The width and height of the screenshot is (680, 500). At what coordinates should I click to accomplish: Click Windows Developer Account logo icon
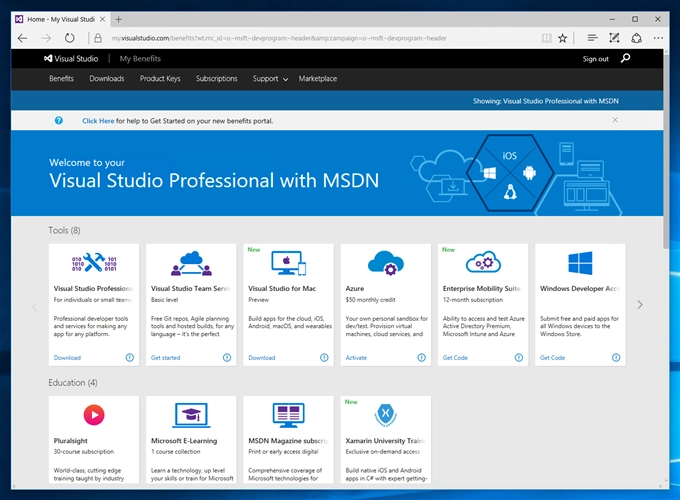(x=580, y=263)
